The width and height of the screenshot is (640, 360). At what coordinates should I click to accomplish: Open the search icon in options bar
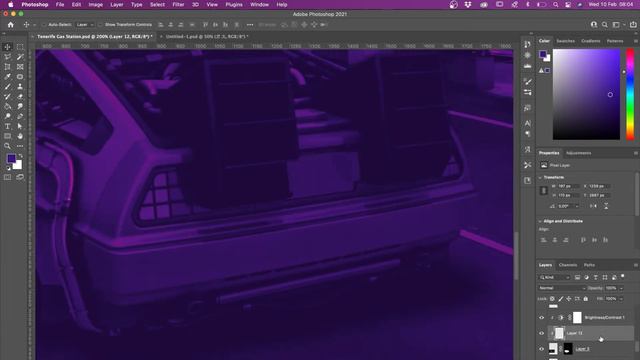click(604, 24)
